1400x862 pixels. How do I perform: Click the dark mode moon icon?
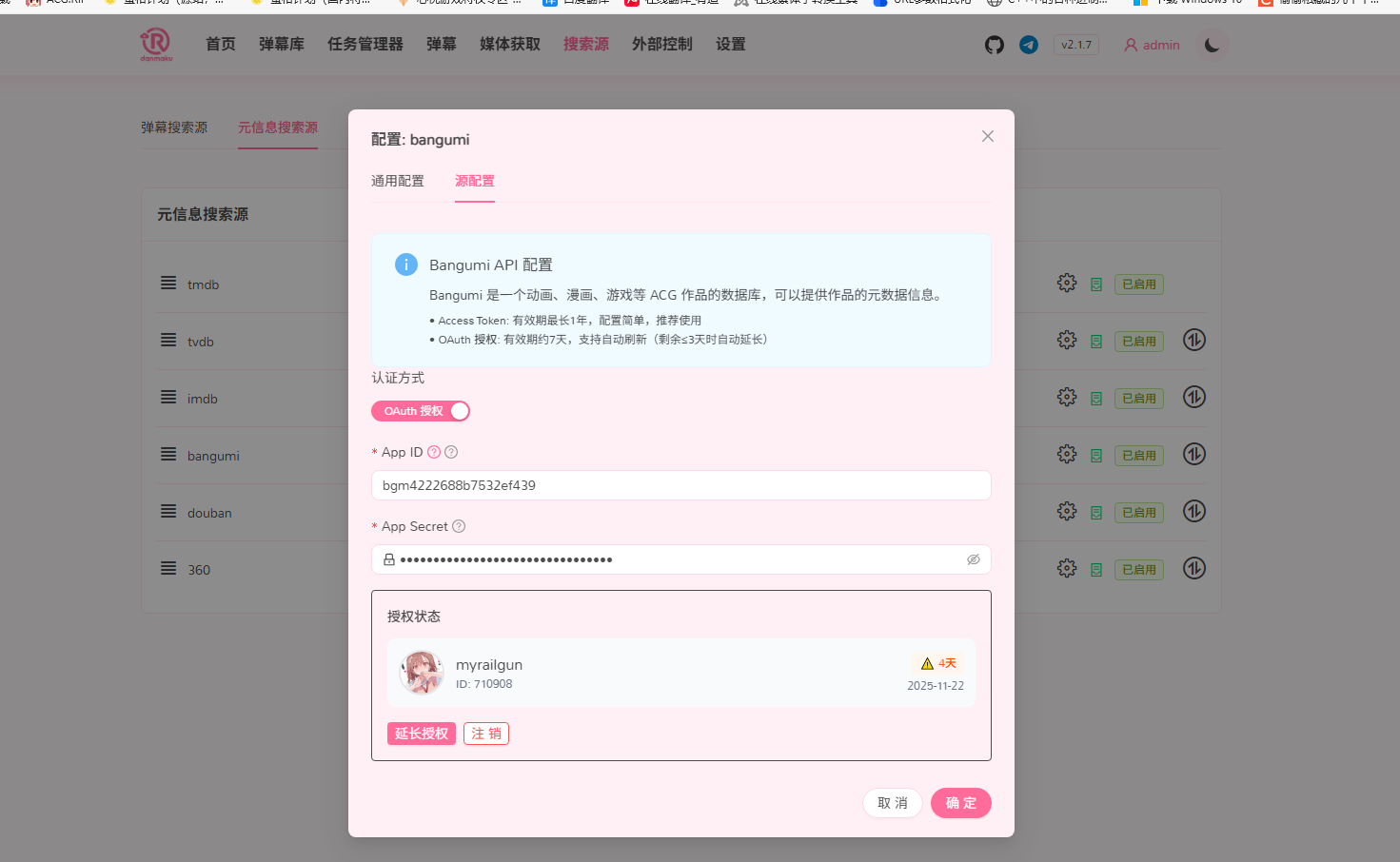(1211, 44)
